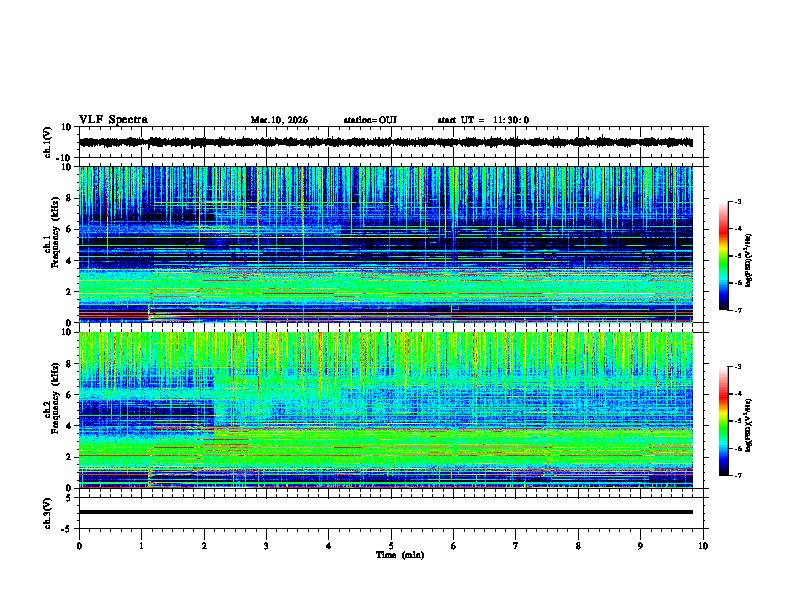Click the "station=OUI" header label

point(370,120)
